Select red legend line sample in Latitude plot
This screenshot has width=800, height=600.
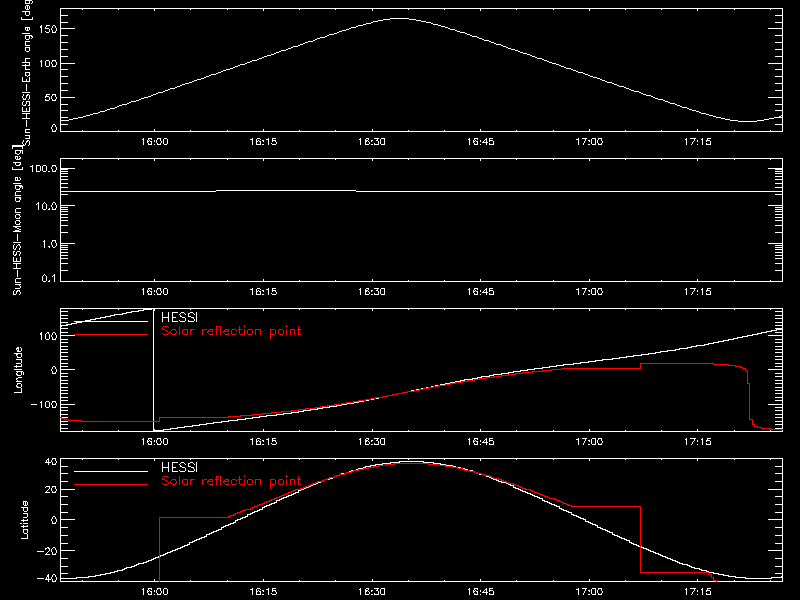click(111, 485)
